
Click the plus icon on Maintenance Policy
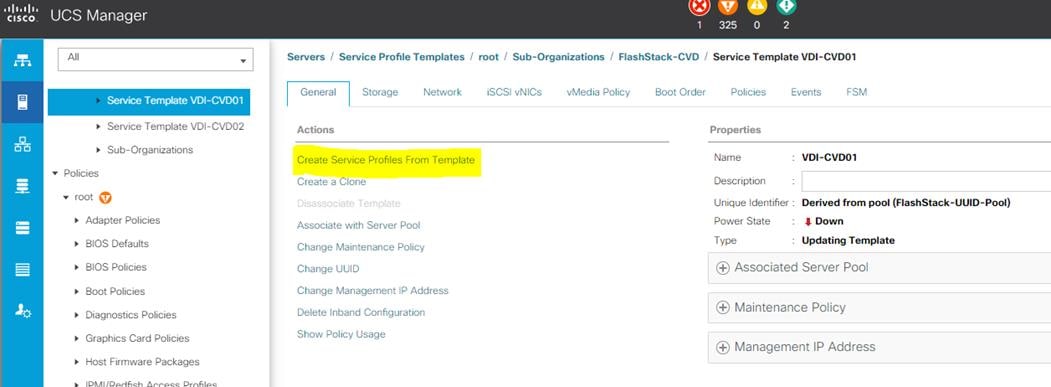pos(723,308)
